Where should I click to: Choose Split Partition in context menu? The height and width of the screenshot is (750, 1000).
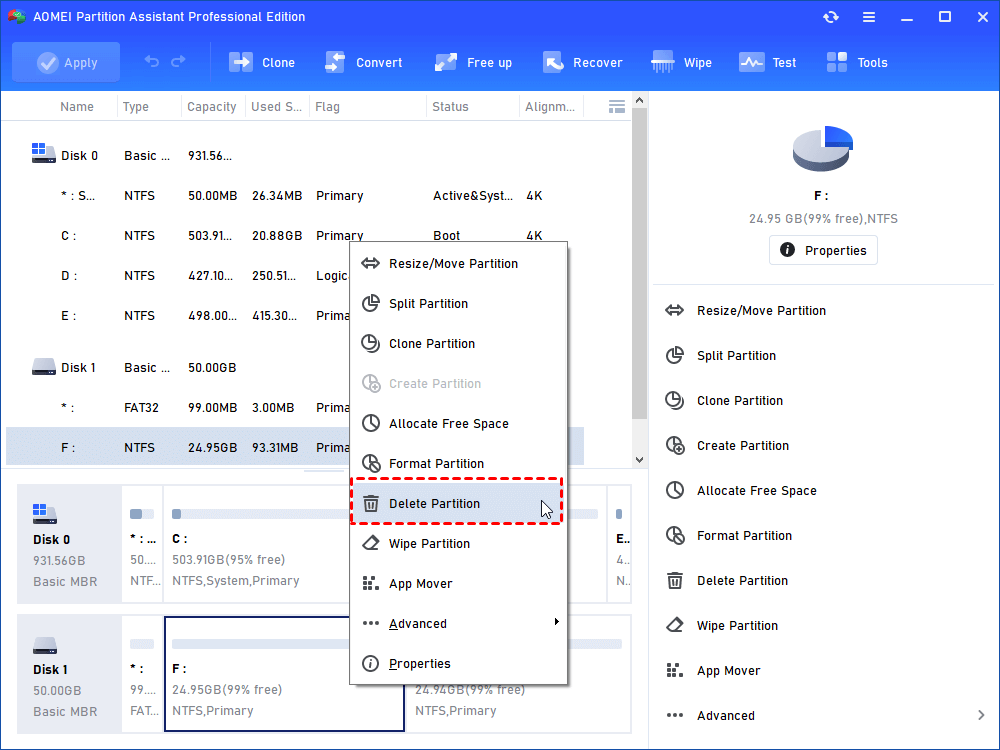[459, 304]
